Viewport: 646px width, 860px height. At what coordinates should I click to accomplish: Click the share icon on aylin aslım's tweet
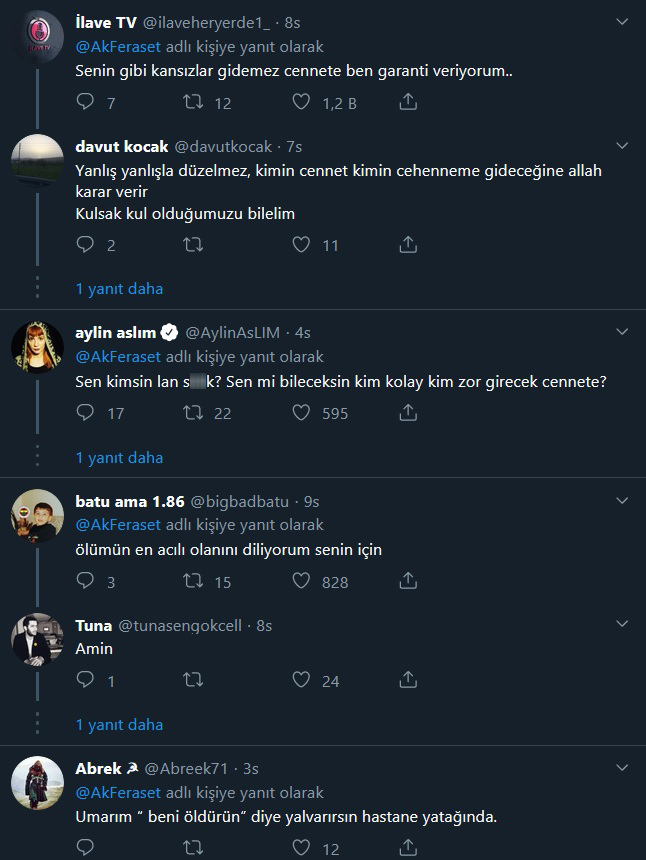pyautogui.click(x=407, y=412)
